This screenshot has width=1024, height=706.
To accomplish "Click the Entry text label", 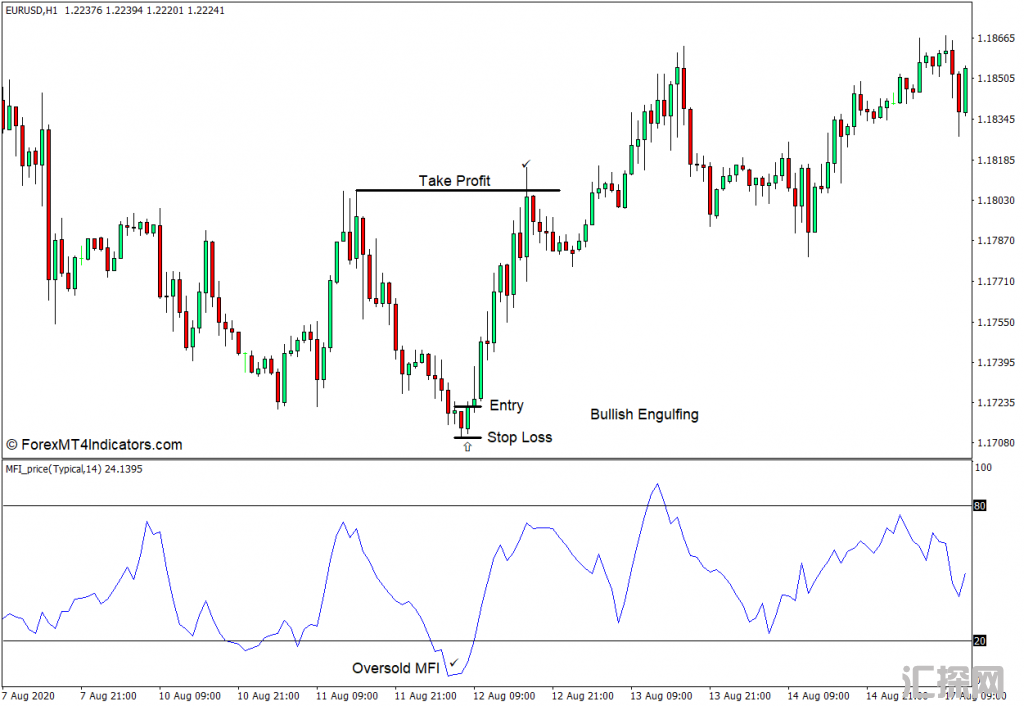I will 506,405.
